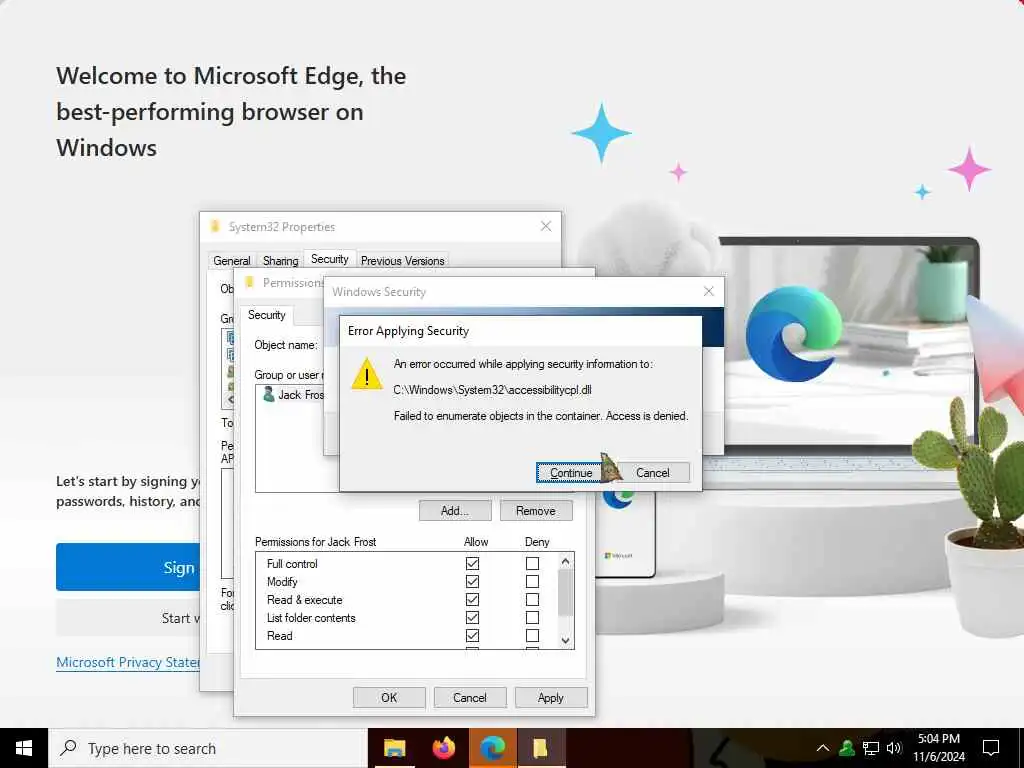
Task: Click Continue in Error Applying Security dialog
Action: click(x=571, y=473)
